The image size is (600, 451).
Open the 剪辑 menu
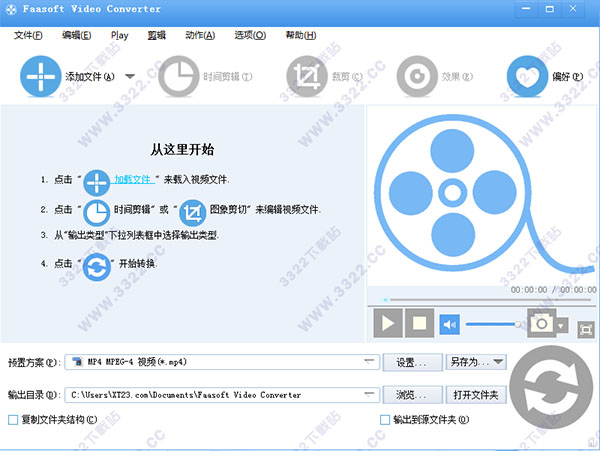tap(157, 36)
